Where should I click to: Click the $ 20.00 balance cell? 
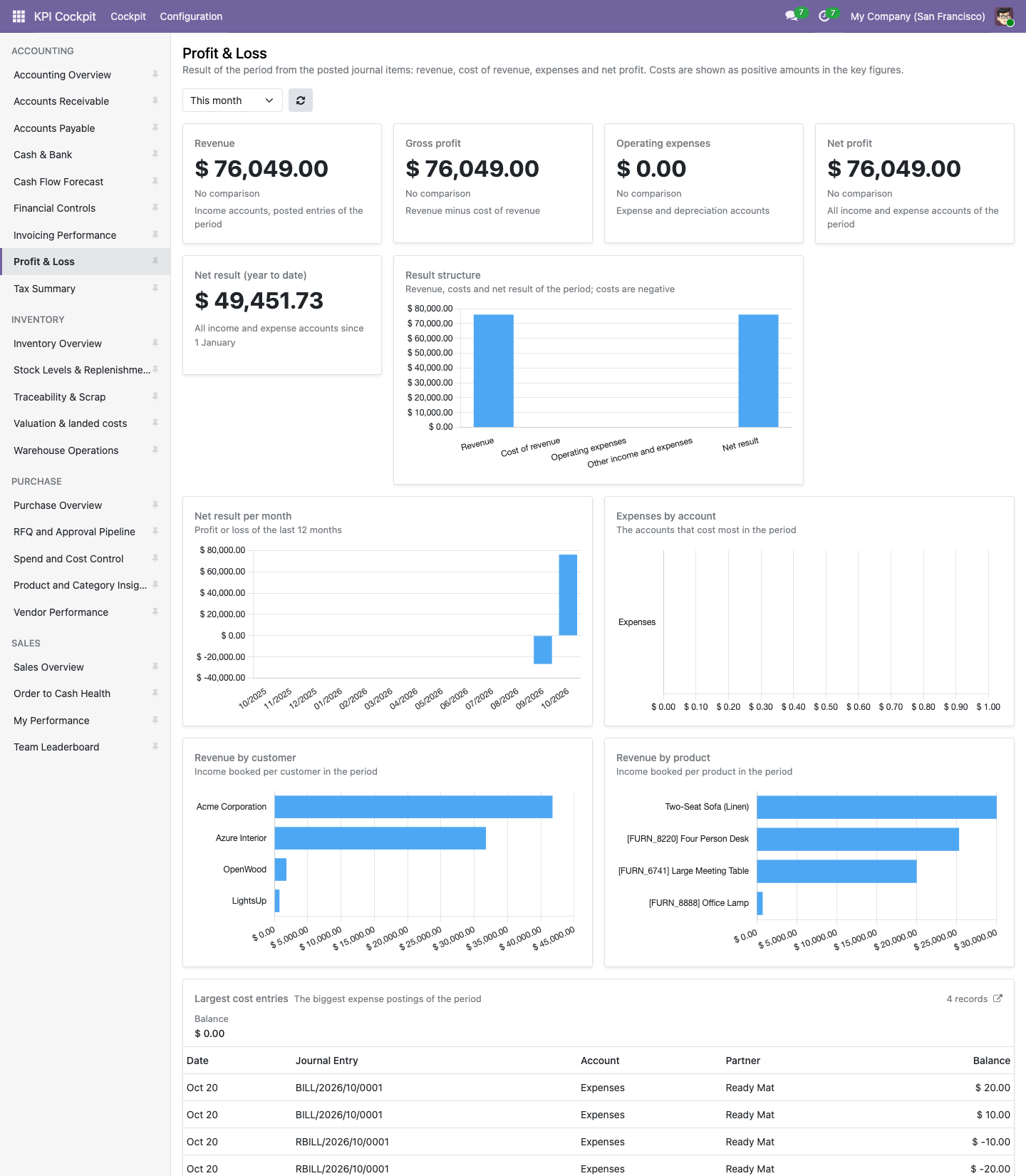click(x=993, y=1088)
